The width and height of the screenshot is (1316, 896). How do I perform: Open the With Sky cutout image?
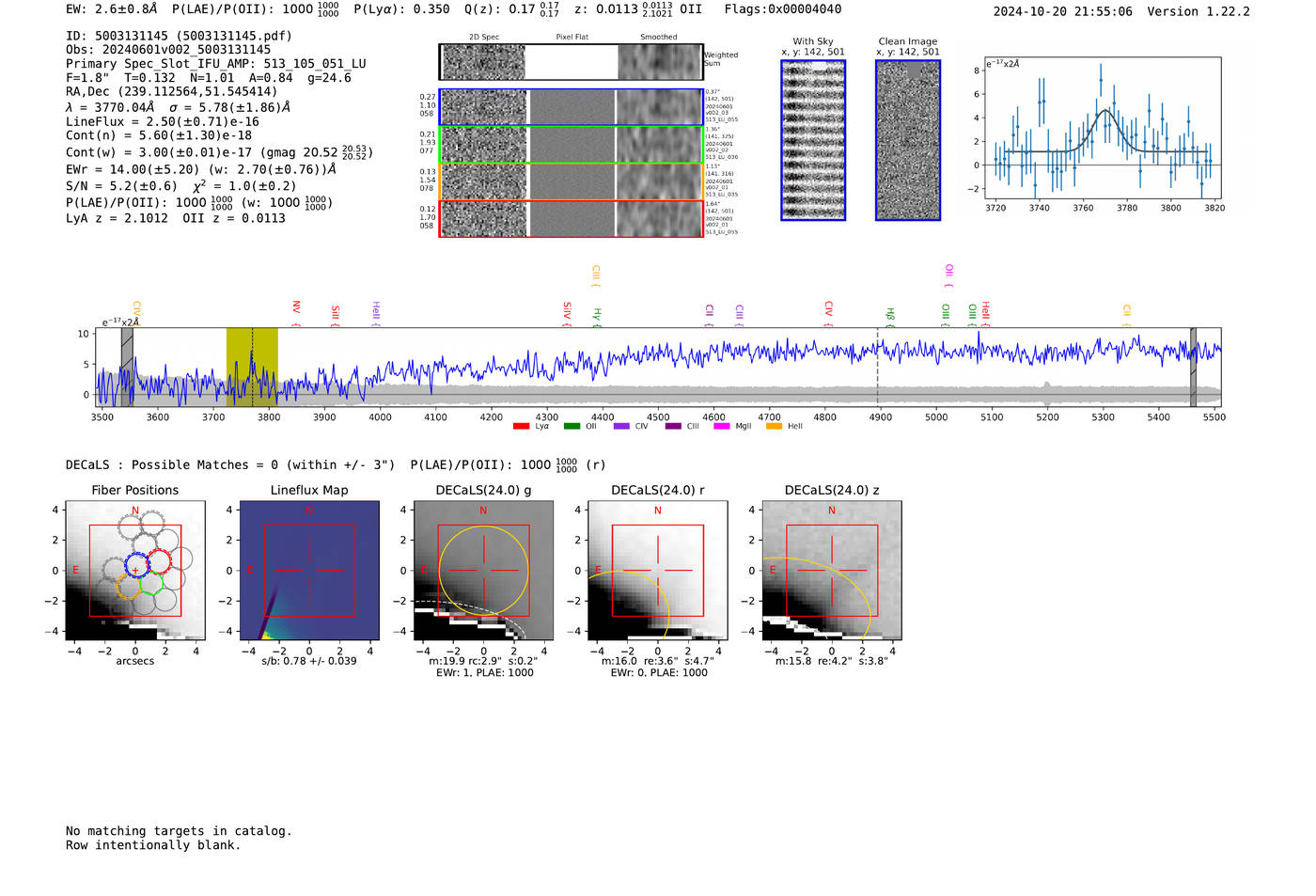click(813, 140)
